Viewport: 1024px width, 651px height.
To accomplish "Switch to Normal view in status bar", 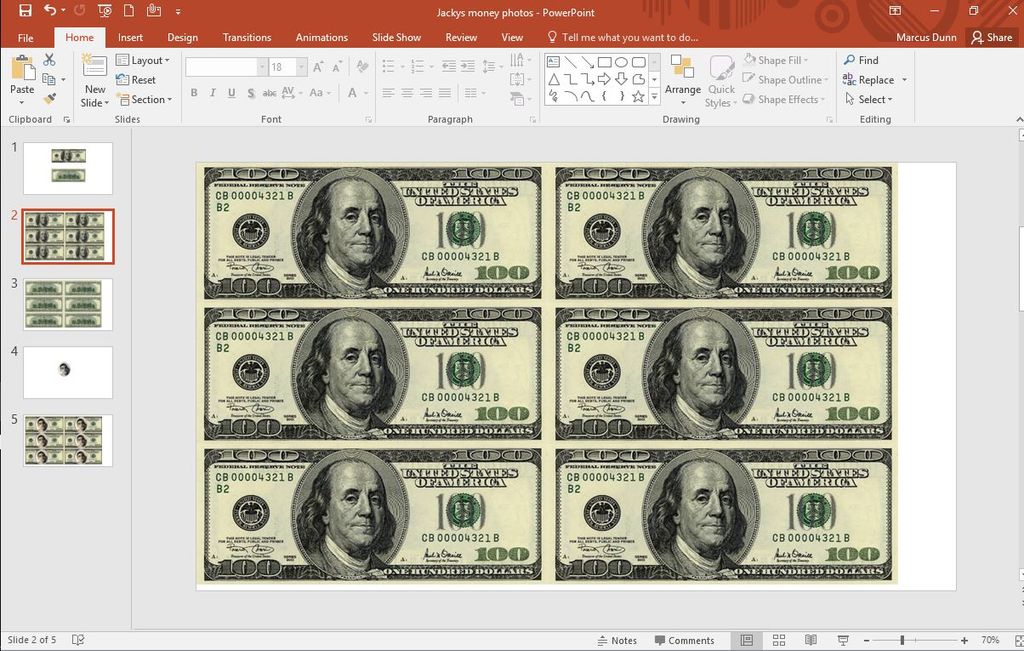I will point(746,640).
